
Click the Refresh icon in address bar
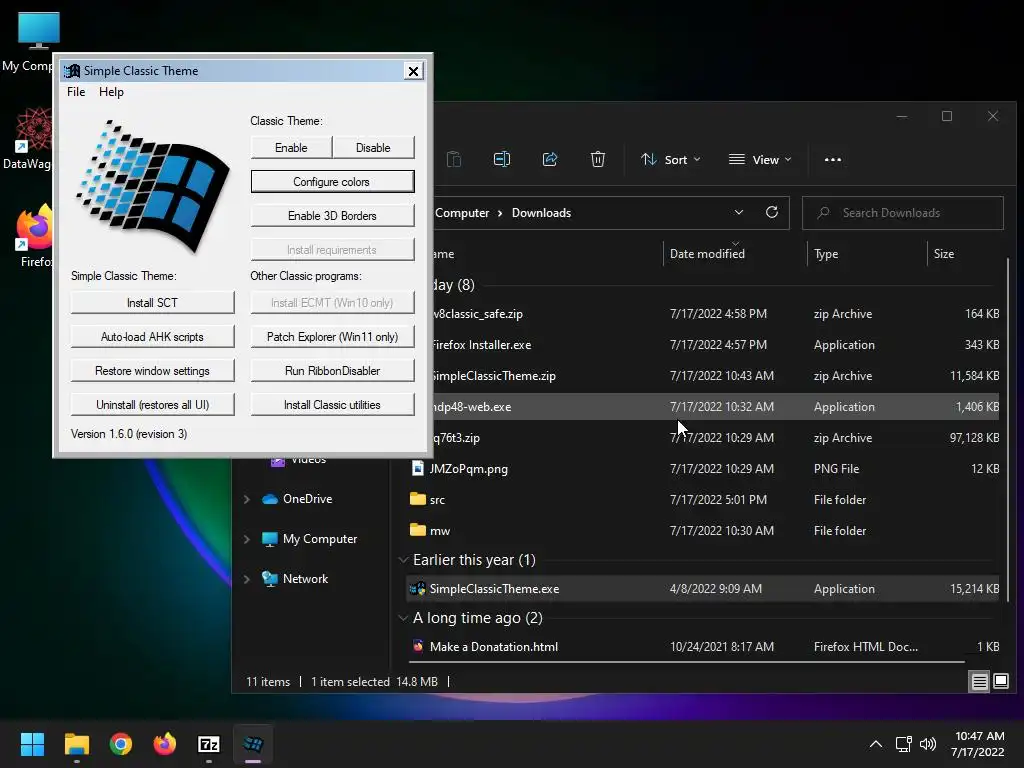click(772, 212)
